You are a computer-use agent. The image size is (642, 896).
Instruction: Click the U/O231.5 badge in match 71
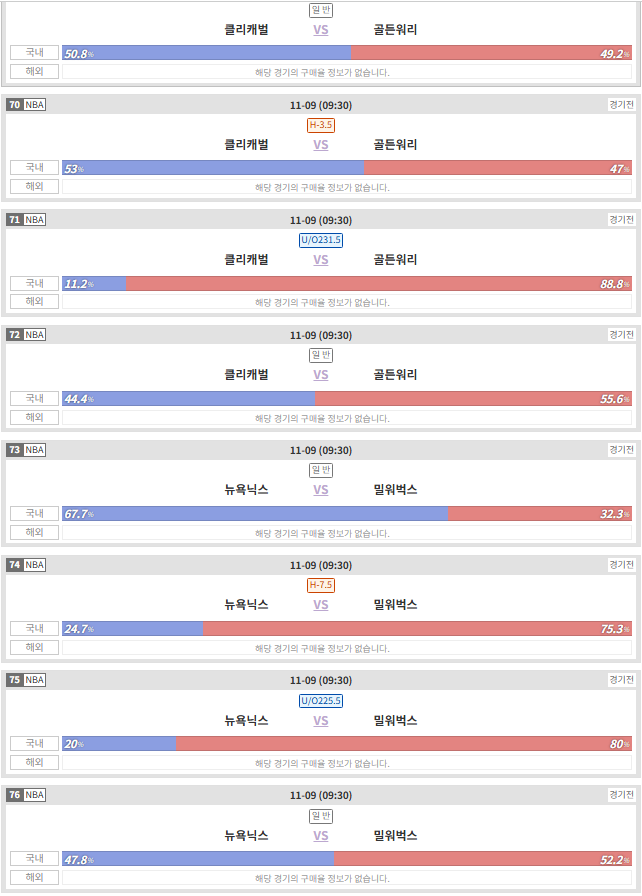(320, 240)
